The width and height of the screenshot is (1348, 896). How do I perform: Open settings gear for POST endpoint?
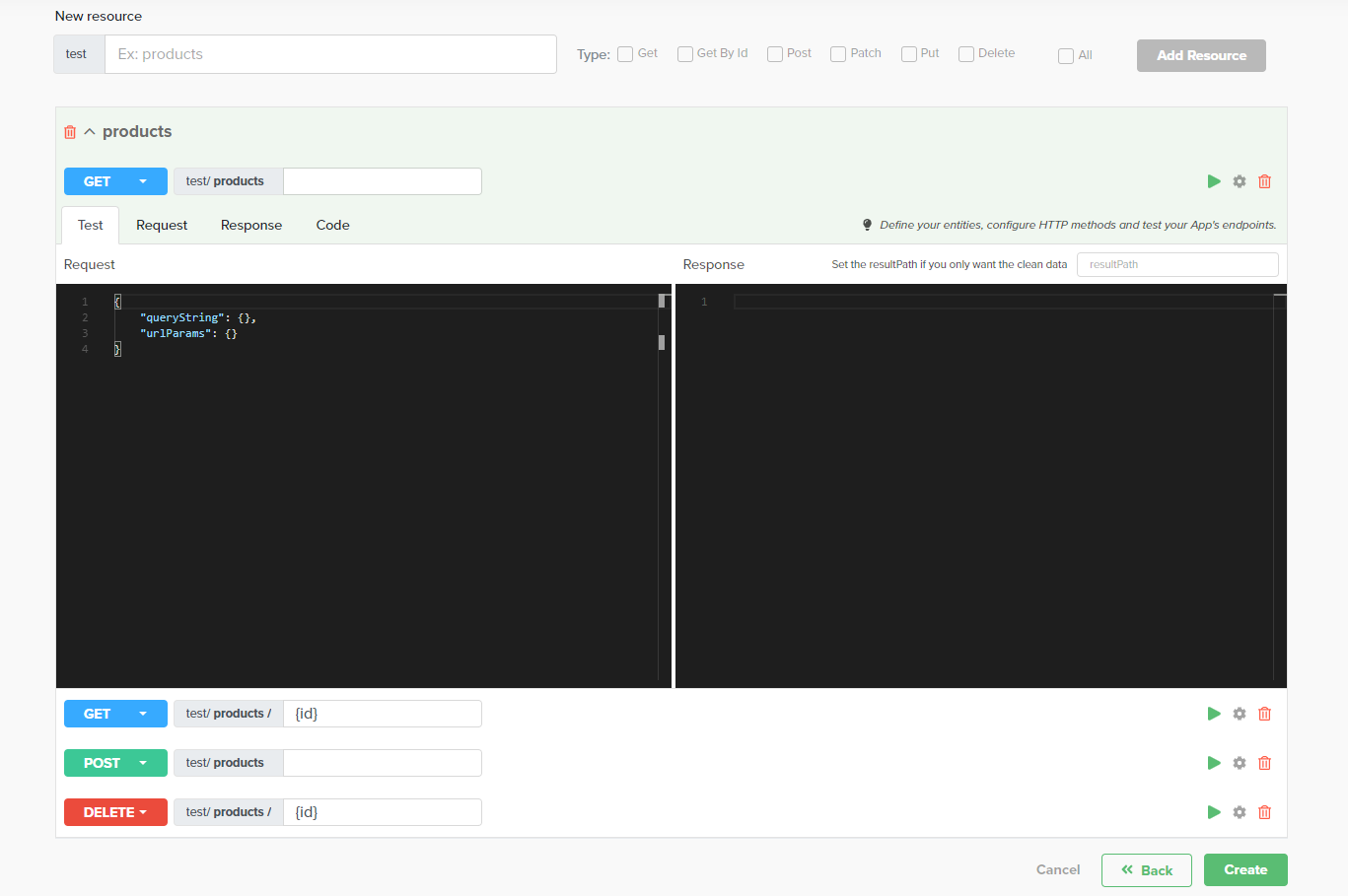click(x=1240, y=763)
